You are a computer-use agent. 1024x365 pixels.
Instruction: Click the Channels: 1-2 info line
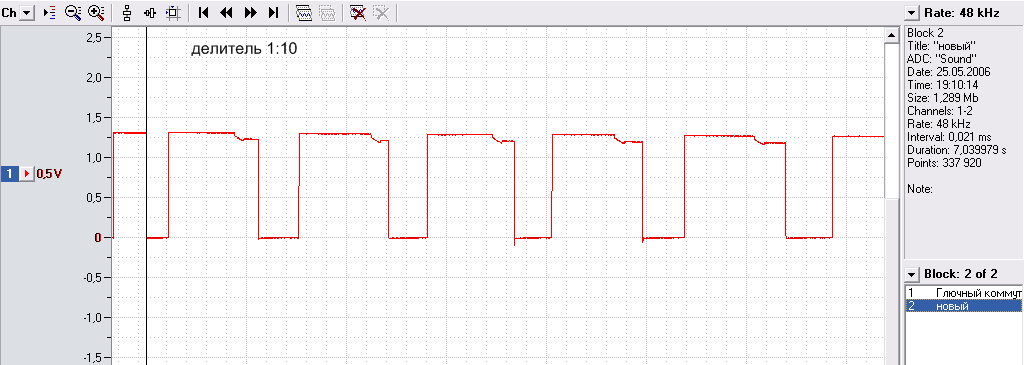[x=940, y=111]
